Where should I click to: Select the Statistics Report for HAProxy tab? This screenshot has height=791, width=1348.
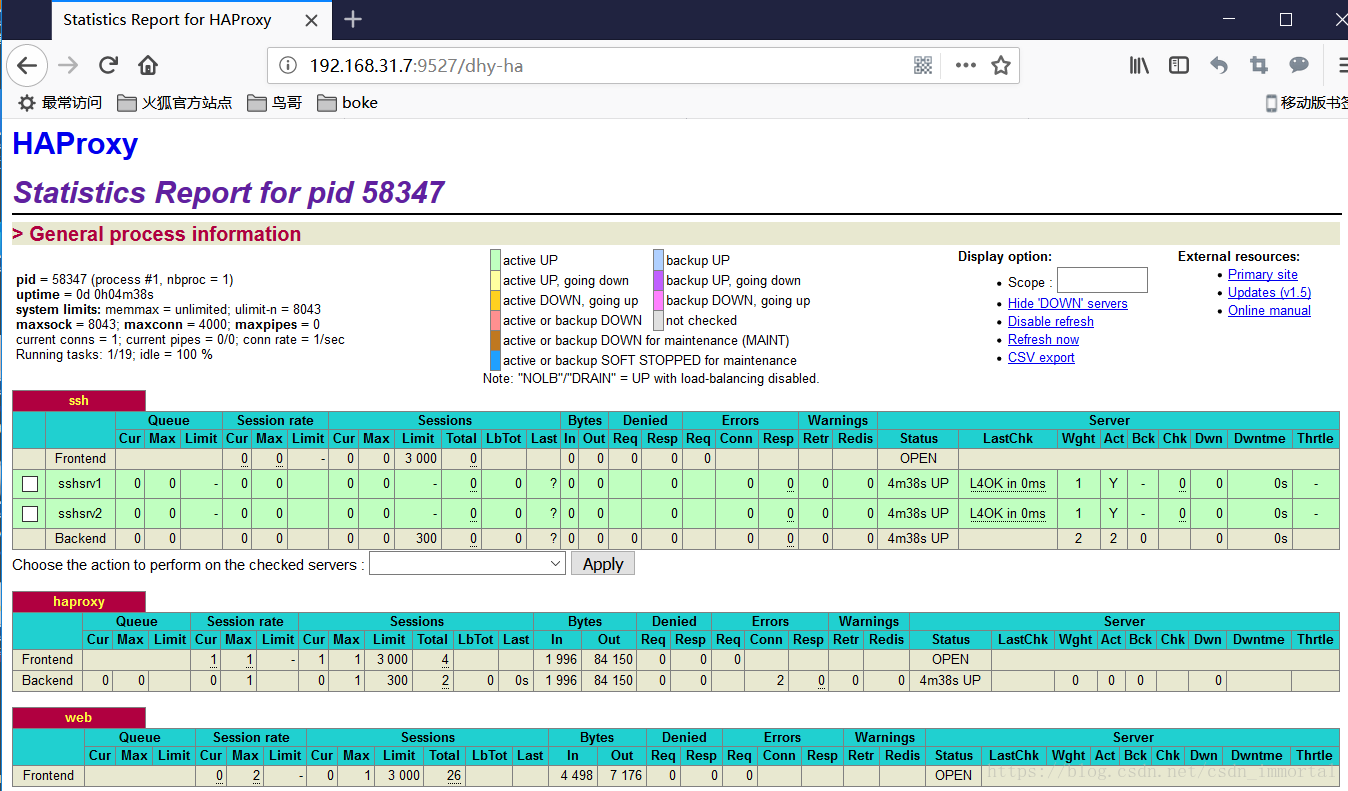(x=167, y=20)
